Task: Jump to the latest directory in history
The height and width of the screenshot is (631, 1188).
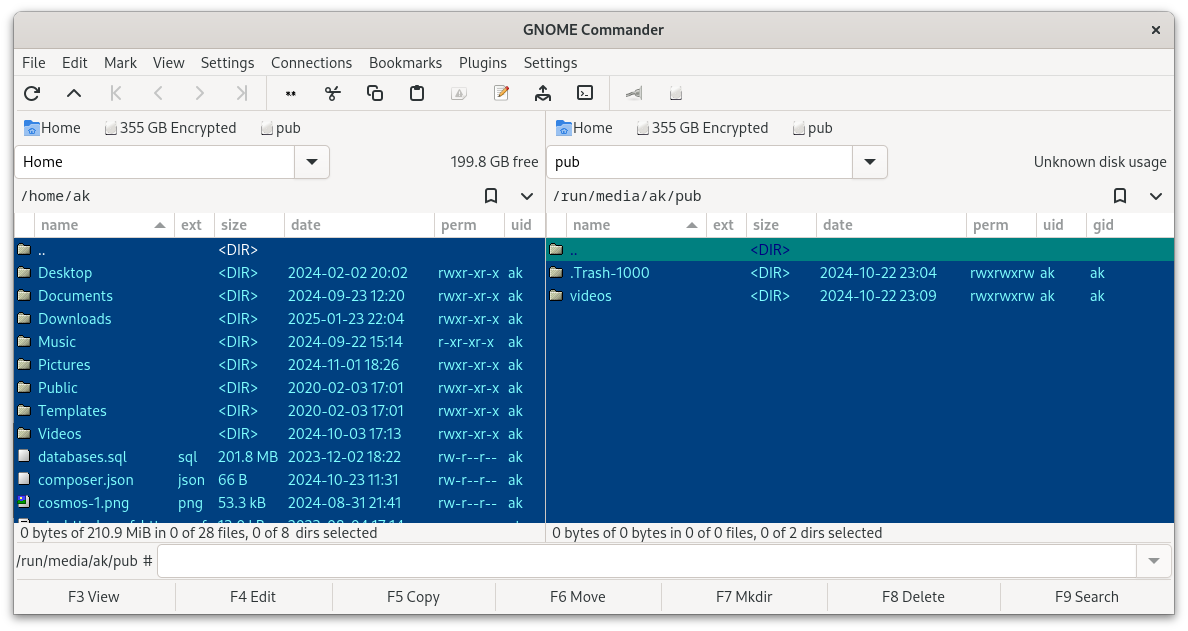Action: (242, 93)
